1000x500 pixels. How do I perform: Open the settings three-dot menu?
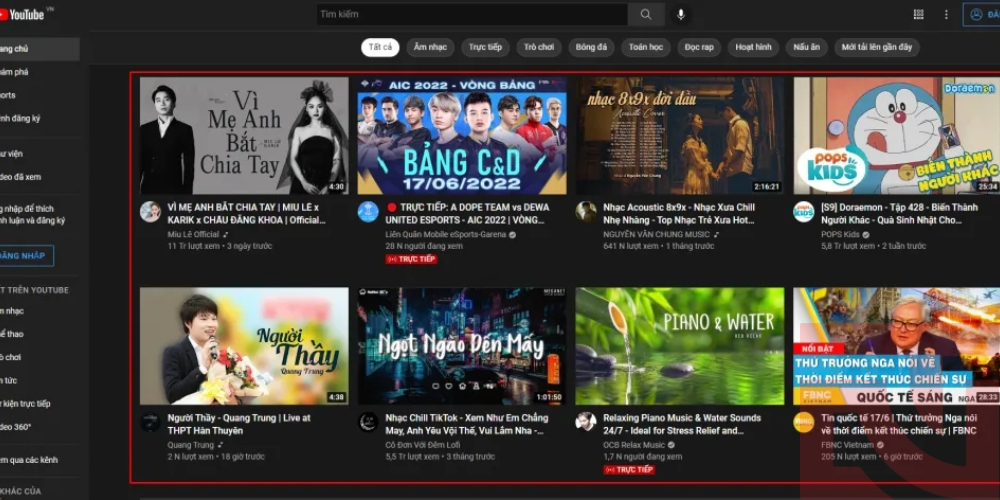946,14
